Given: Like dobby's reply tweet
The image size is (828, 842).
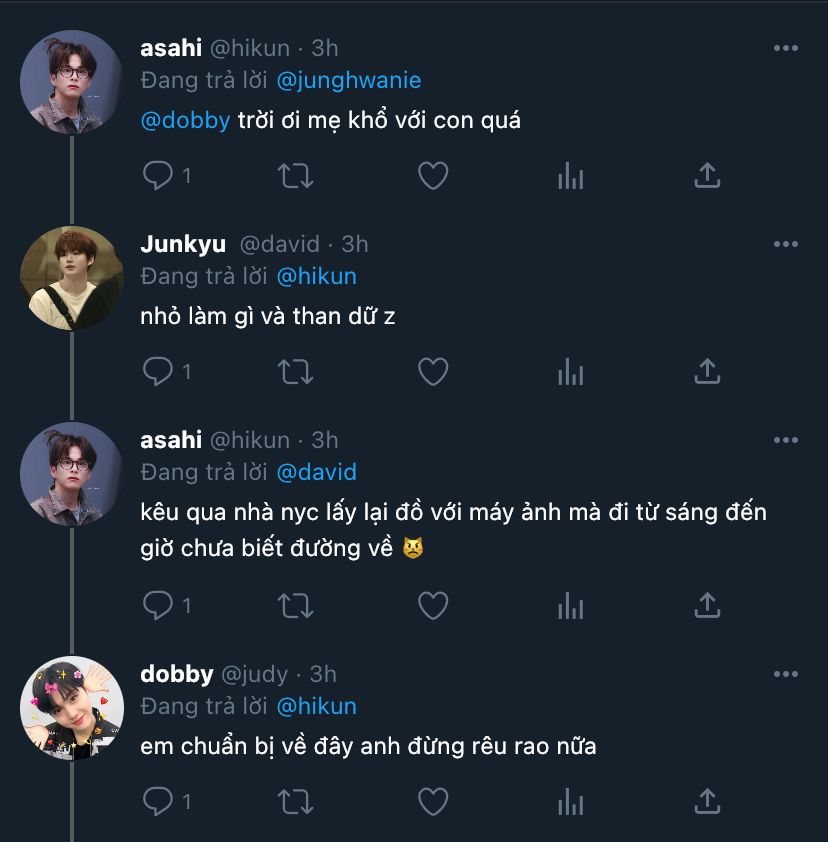Looking at the screenshot, I should pos(432,801).
